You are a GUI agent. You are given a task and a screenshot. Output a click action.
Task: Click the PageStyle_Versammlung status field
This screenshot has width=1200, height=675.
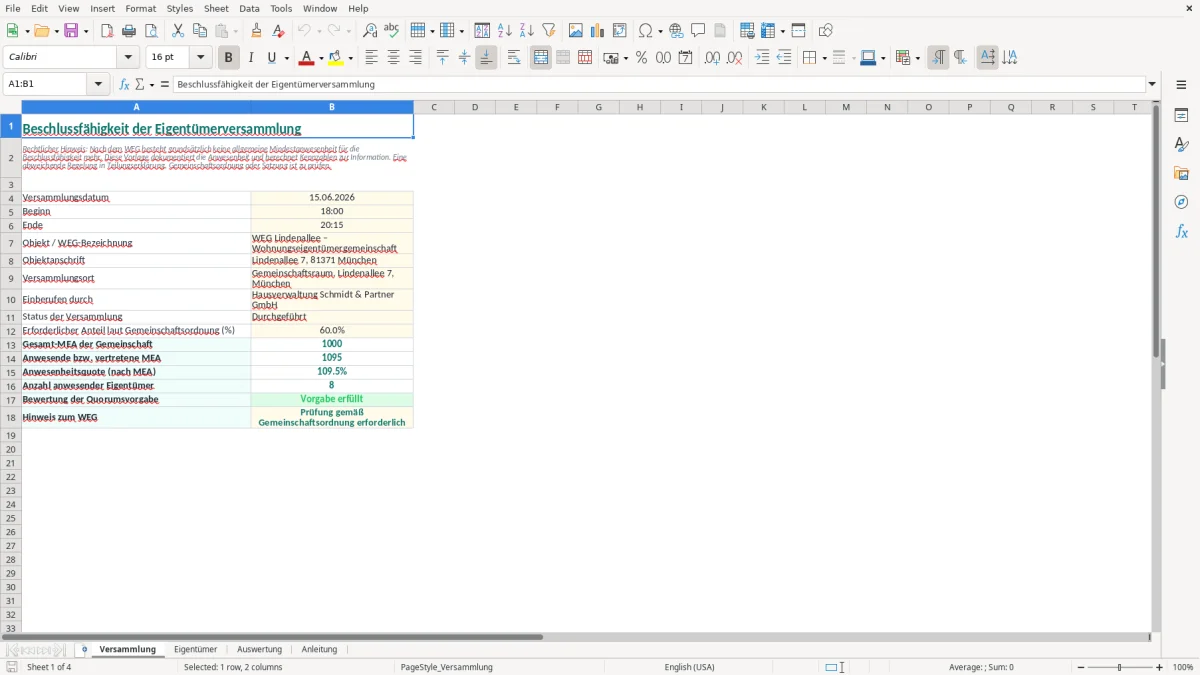point(446,667)
